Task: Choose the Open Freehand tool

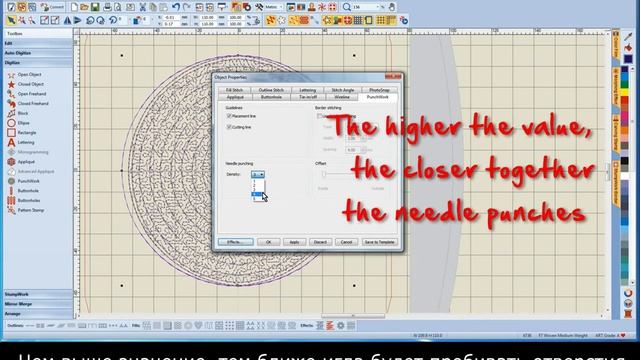Action: (27, 94)
